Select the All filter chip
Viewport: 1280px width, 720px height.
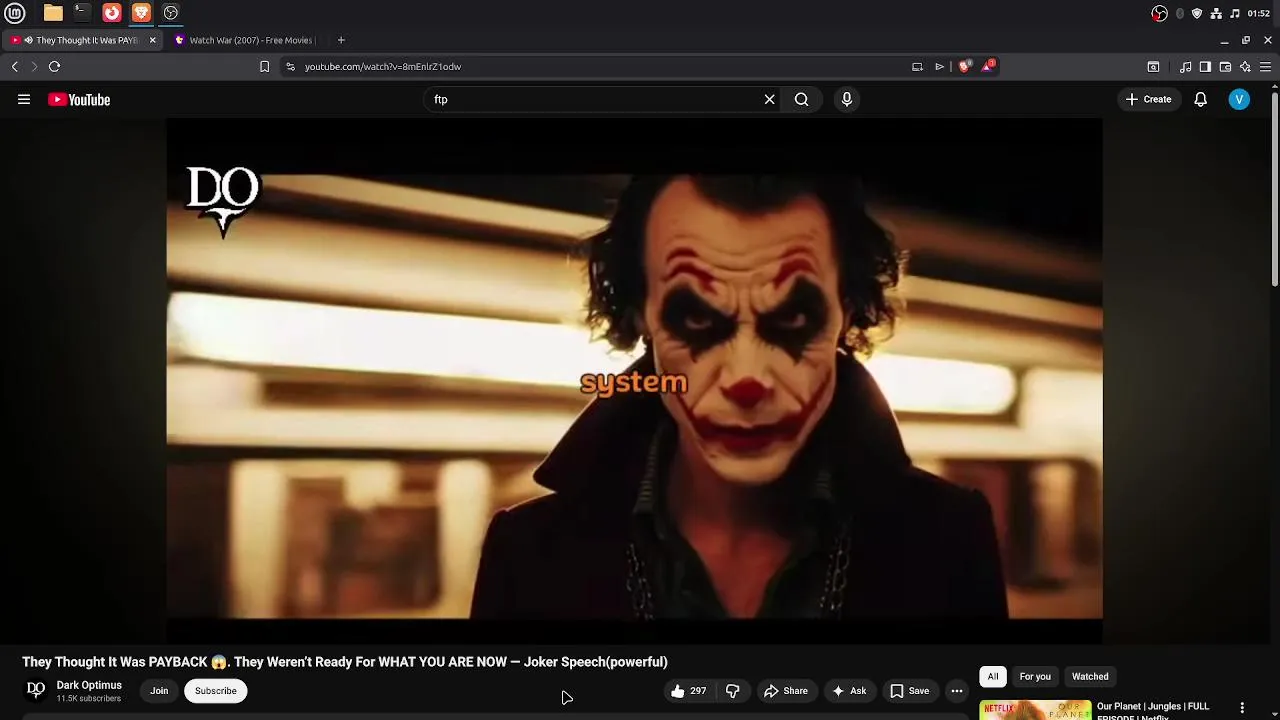993,677
